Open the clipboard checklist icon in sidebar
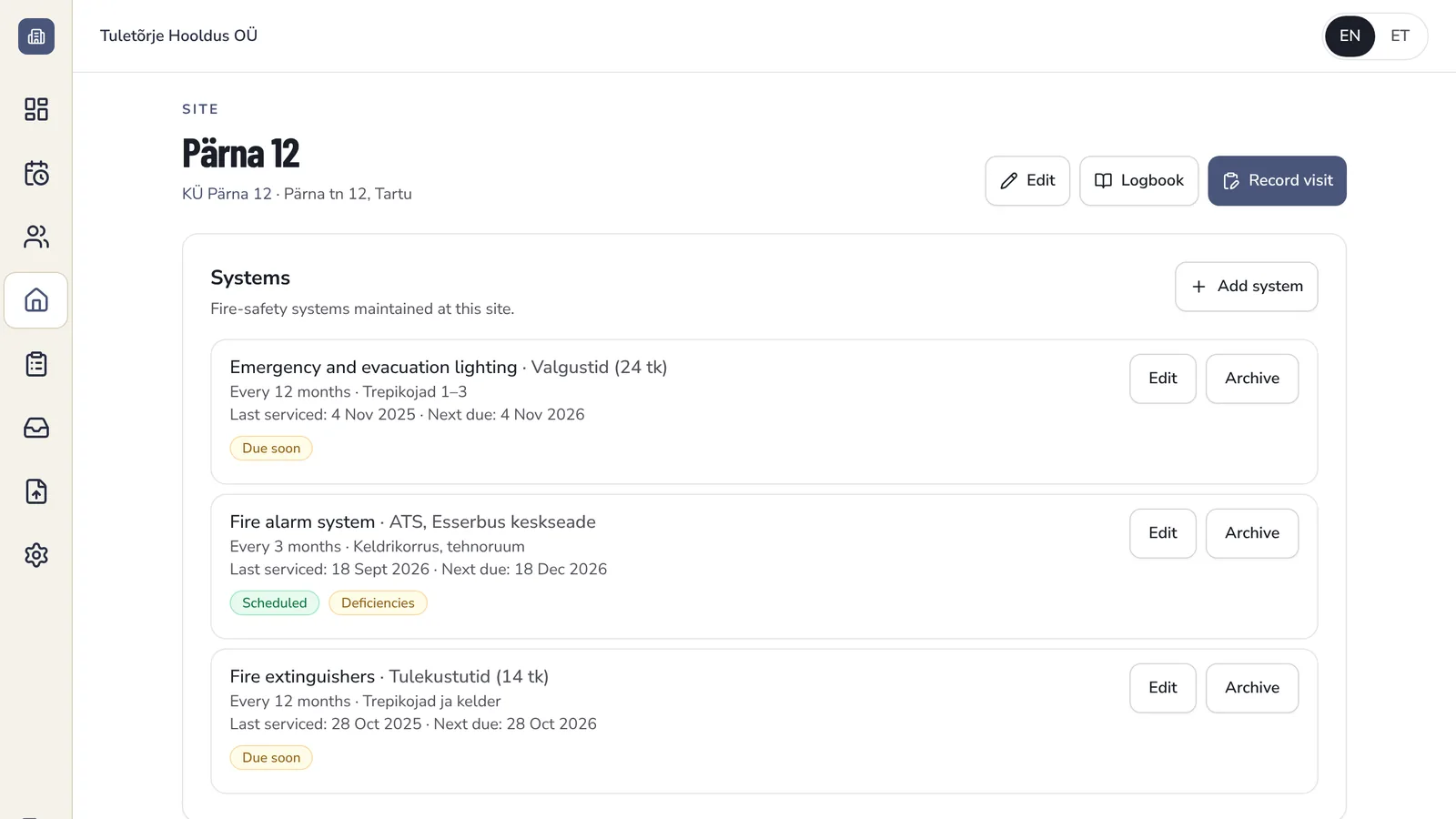The image size is (1456, 819). [x=36, y=364]
